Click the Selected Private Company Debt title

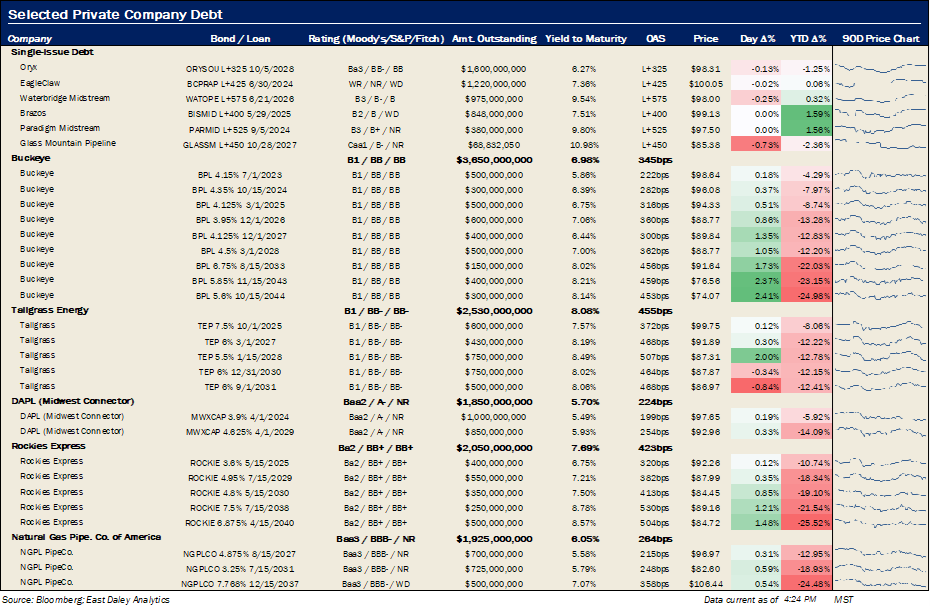(116, 14)
